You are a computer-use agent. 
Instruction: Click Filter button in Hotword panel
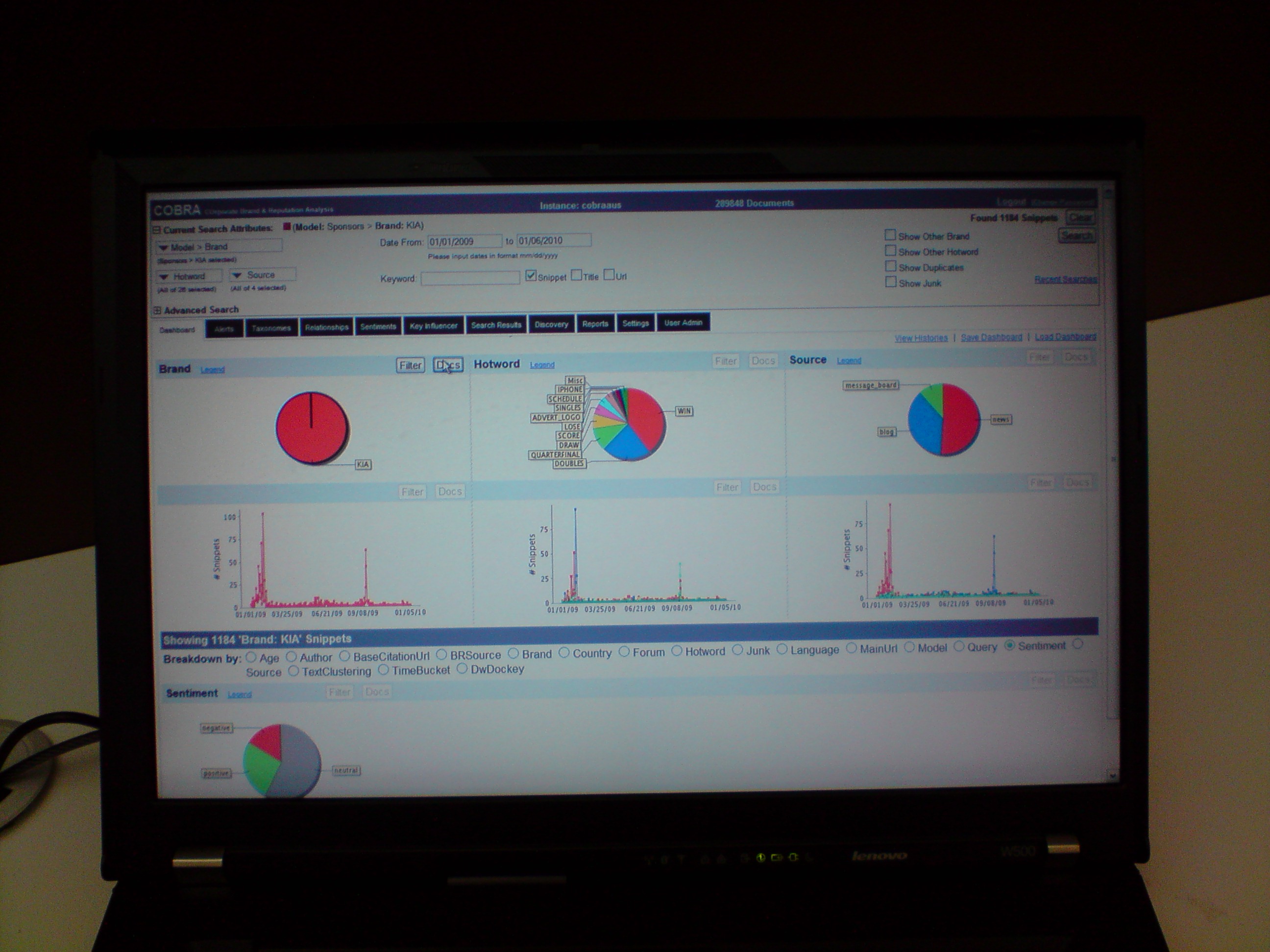pos(725,361)
